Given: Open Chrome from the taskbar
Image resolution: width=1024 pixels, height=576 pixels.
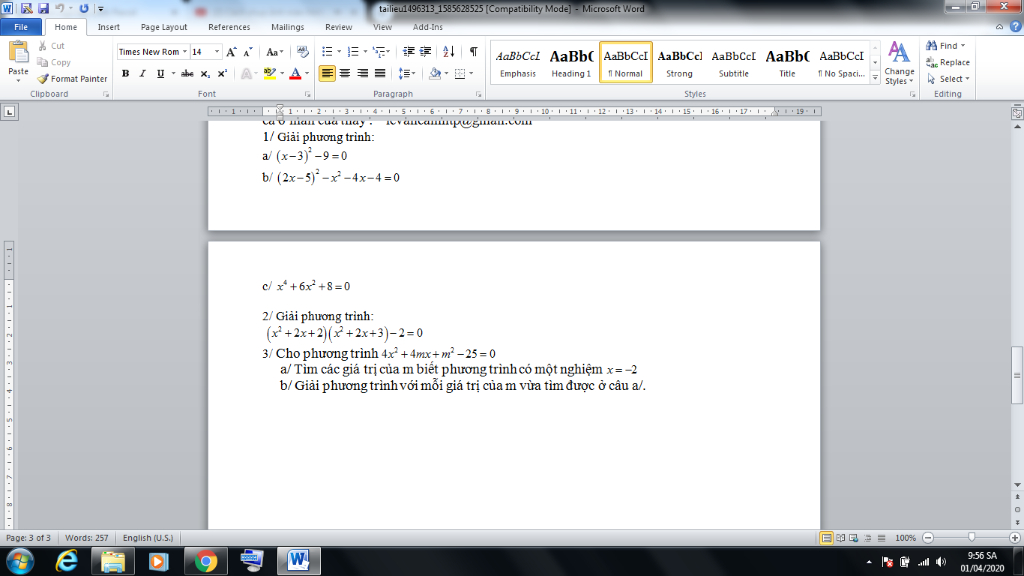Looking at the screenshot, I should (205, 561).
